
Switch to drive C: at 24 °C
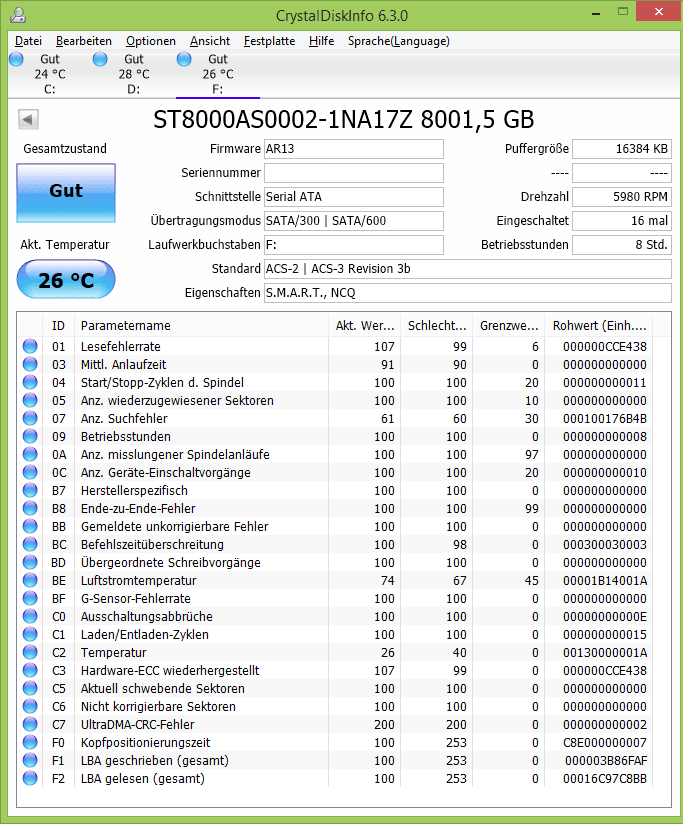point(50,74)
